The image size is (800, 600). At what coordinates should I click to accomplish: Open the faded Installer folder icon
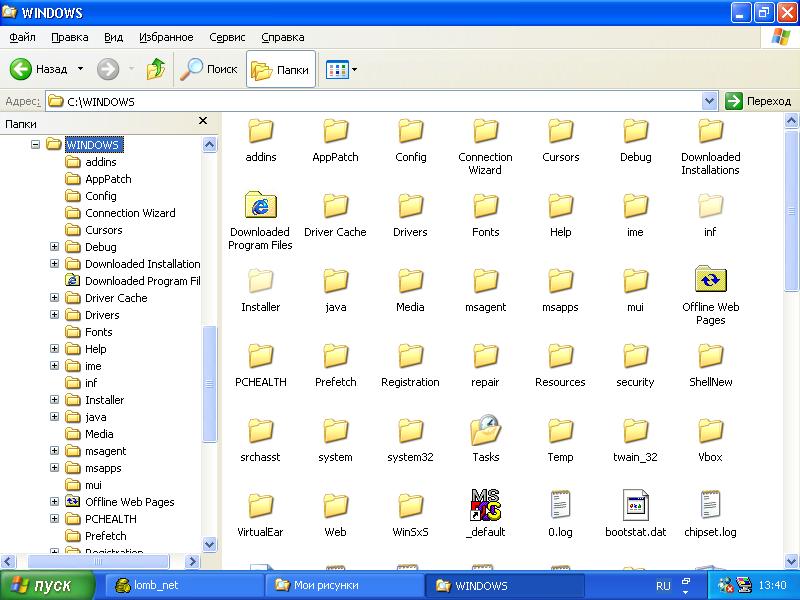[260, 280]
